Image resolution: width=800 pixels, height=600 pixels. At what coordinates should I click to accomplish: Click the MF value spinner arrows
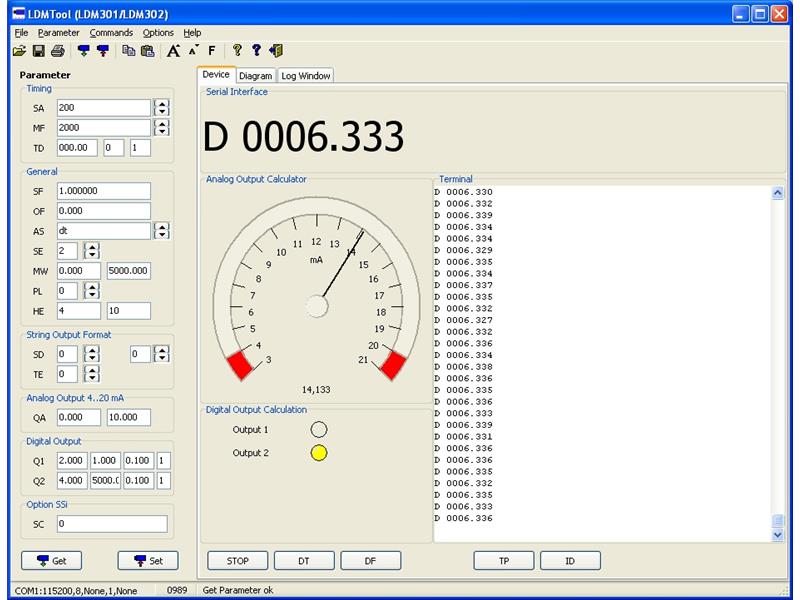162,128
